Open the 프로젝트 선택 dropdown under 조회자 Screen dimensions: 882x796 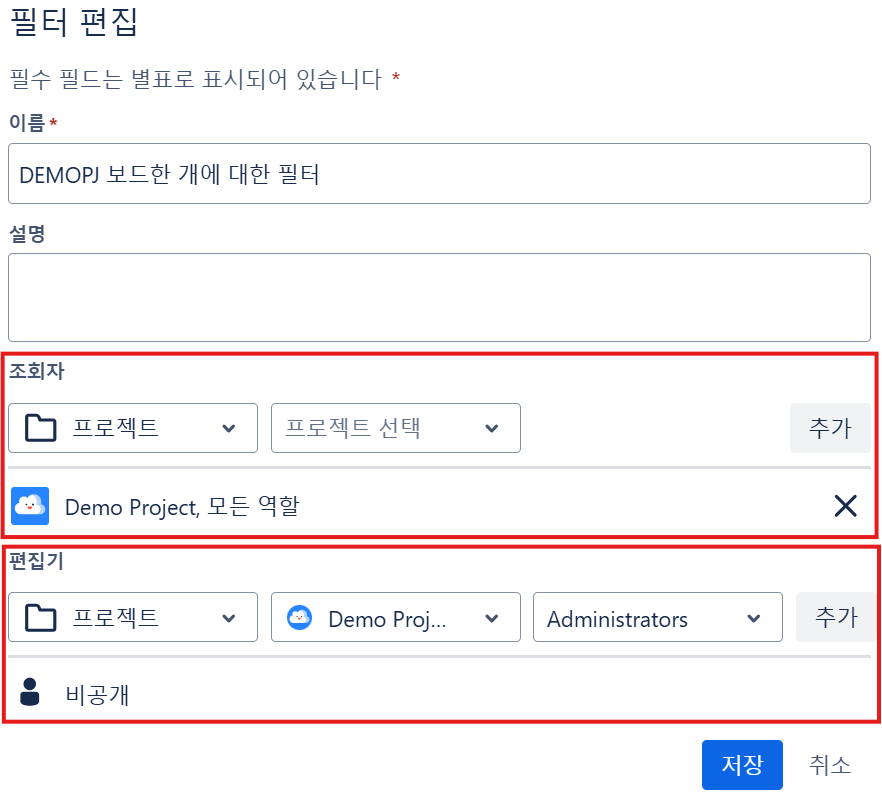pyautogui.click(x=395, y=428)
